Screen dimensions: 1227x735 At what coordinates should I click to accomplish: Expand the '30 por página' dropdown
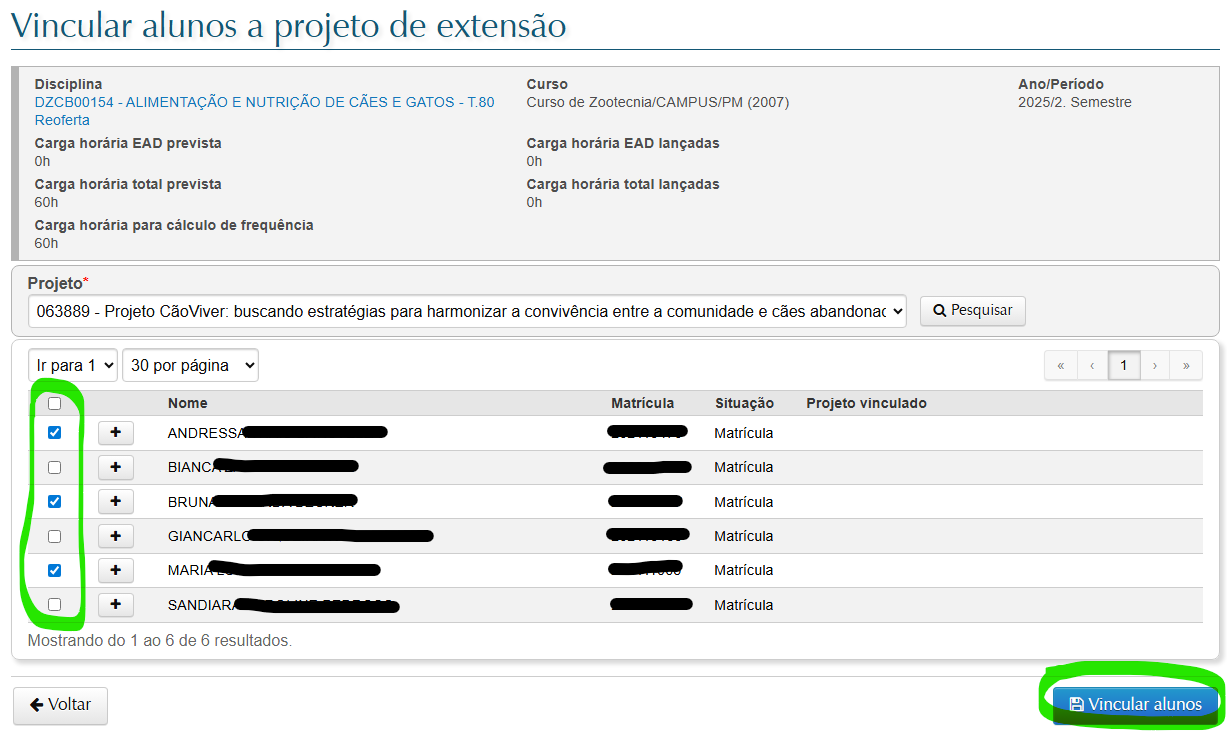pyautogui.click(x=190, y=366)
